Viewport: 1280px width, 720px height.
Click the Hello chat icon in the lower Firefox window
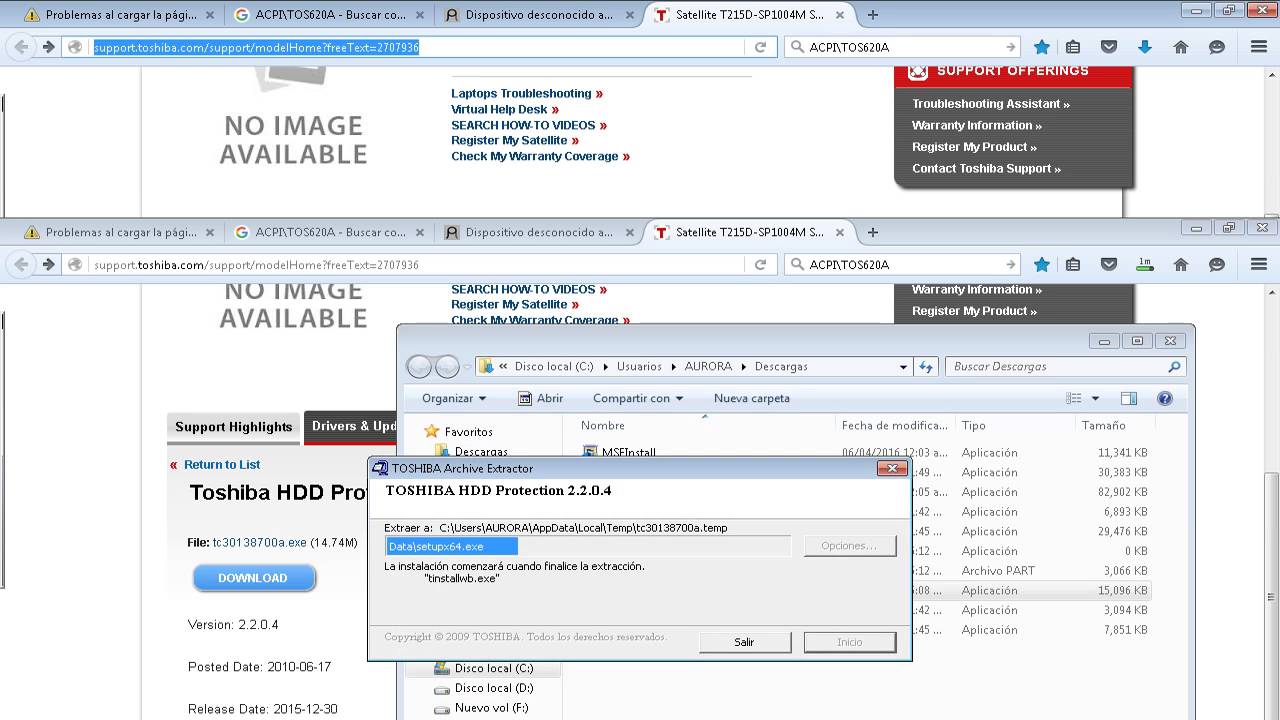point(1217,265)
